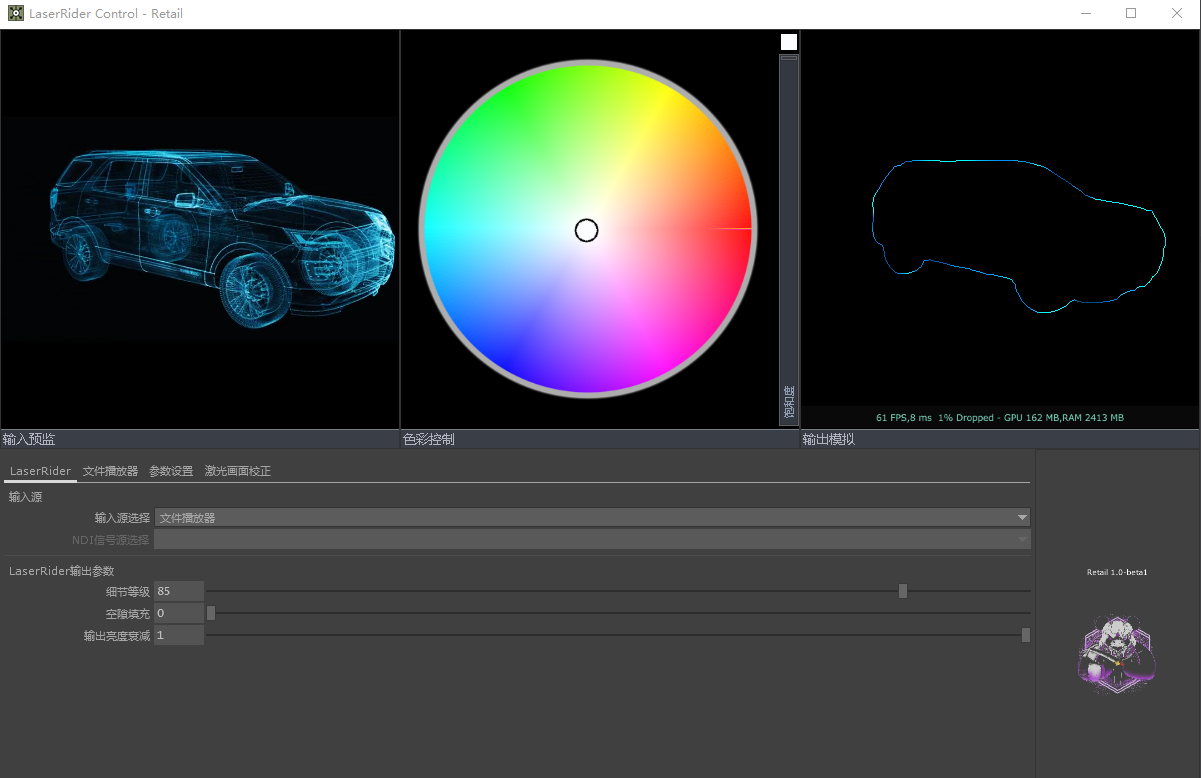Click the Retail 1.0-beta1 version text
This screenshot has width=1201, height=778.
pos(1117,572)
